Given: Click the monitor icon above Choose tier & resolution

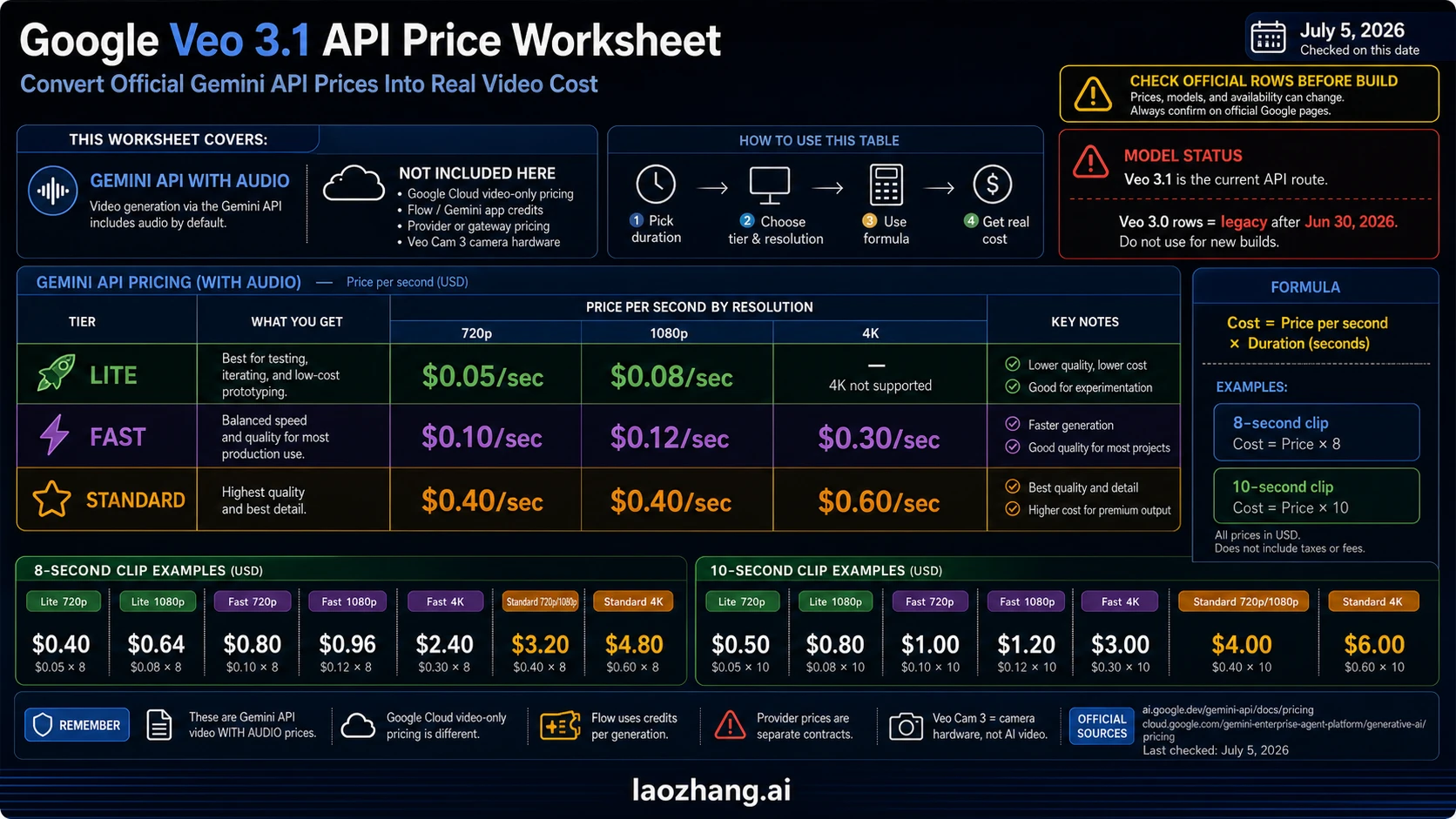Looking at the screenshot, I should pyautogui.click(x=770, y=185).
